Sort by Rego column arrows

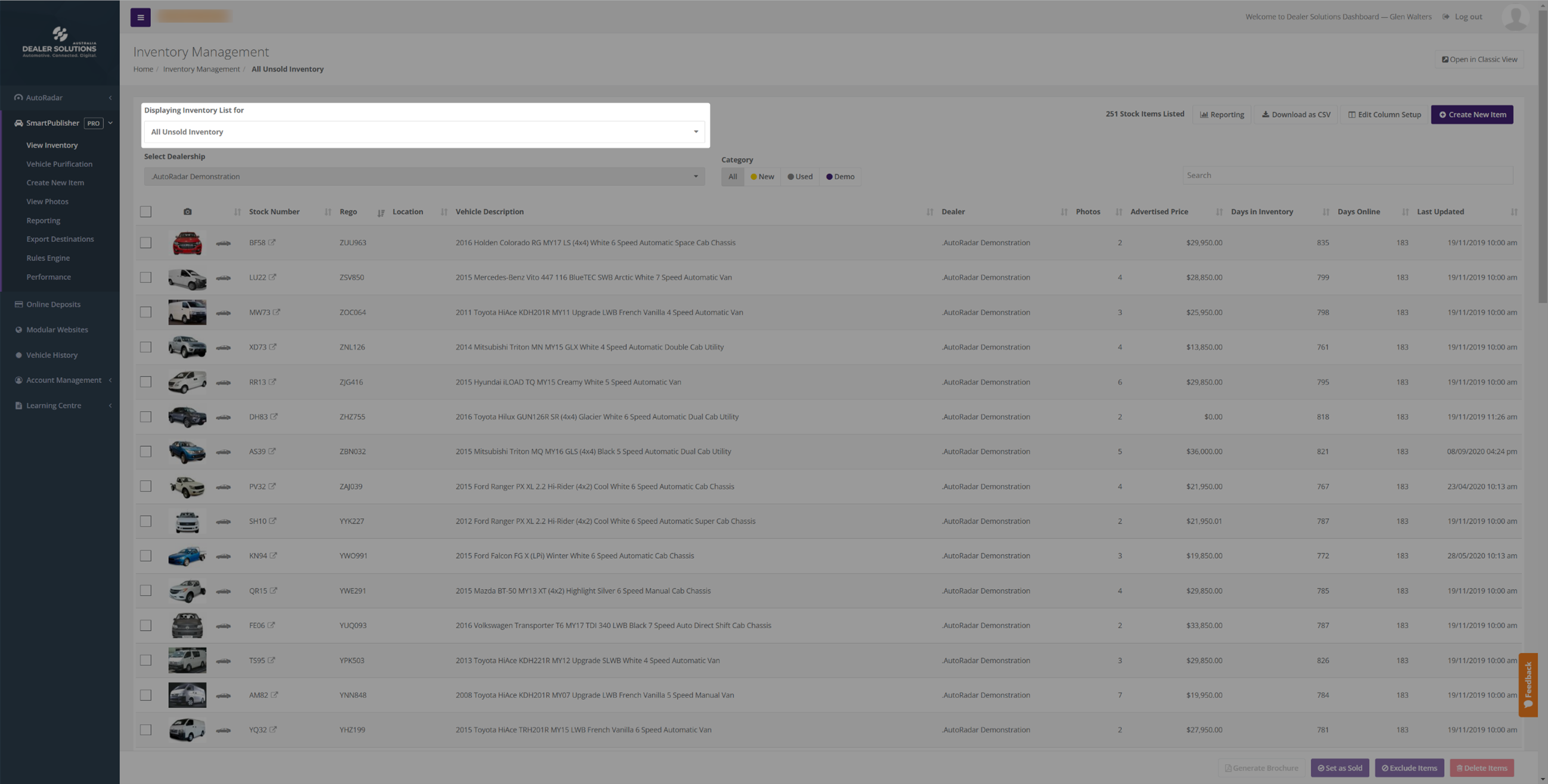(x=381, y=213)
